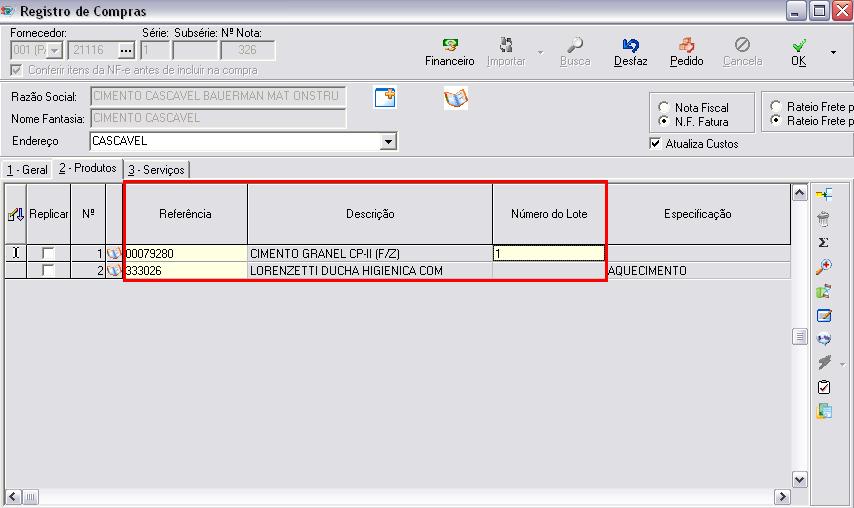Image resolution: width=854 pixels, height=508 pixels.
Task: Click the ellipsis button next to fornecedor code
Action: pyautogui.click(x=125, y=50)
